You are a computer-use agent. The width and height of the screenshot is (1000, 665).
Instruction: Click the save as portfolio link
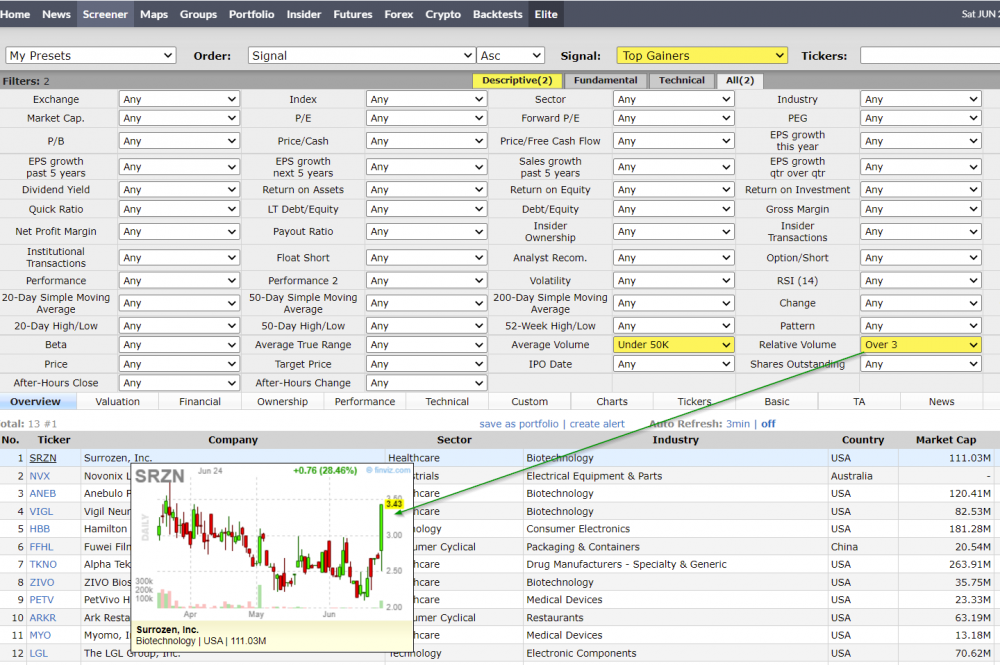pos(519,424)
